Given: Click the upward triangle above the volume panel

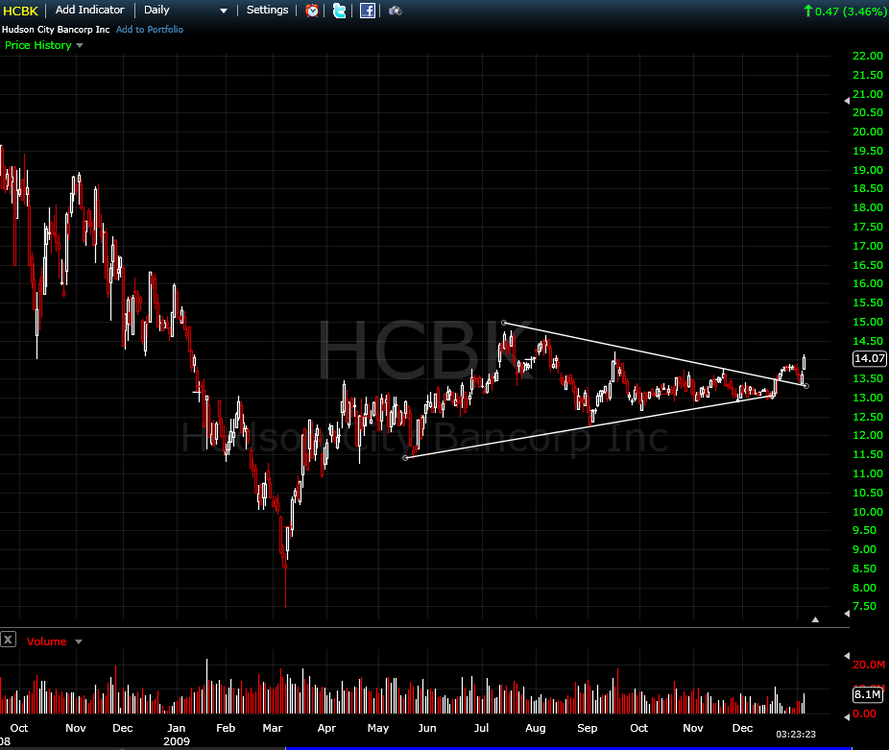Looking at the screenshot, I should 815,620.
